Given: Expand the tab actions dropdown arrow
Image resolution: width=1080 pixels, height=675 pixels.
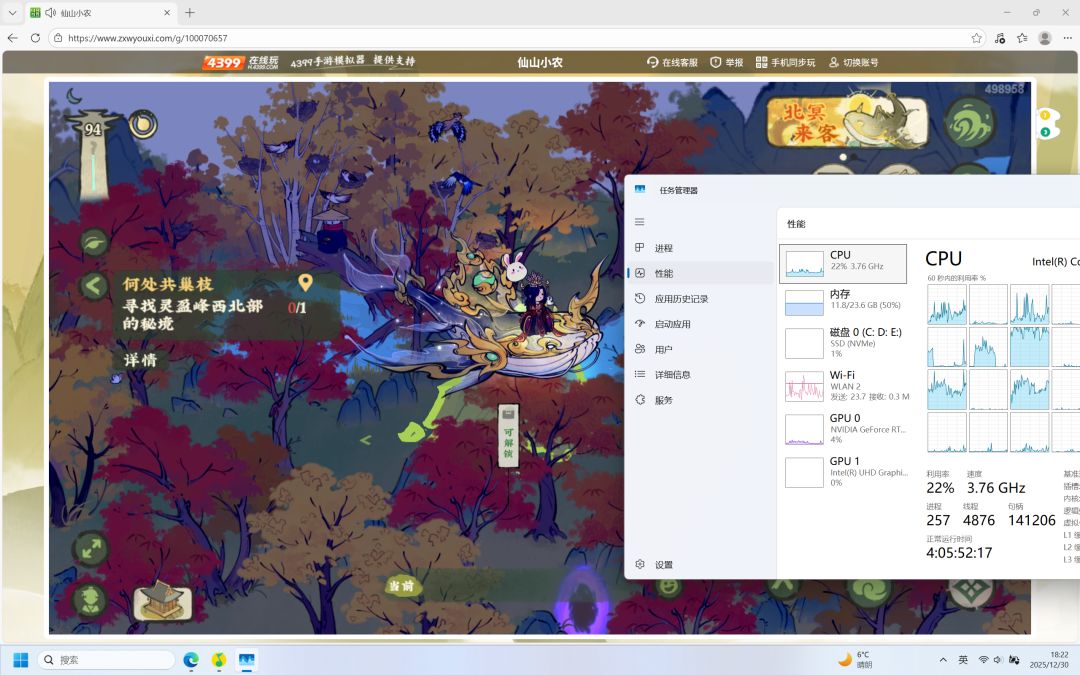Looking at the screenshot, I should (x=12, y=12).
